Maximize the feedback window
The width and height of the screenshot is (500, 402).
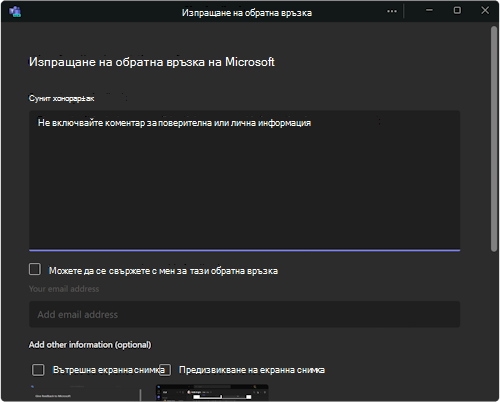(x=457, y=11)
